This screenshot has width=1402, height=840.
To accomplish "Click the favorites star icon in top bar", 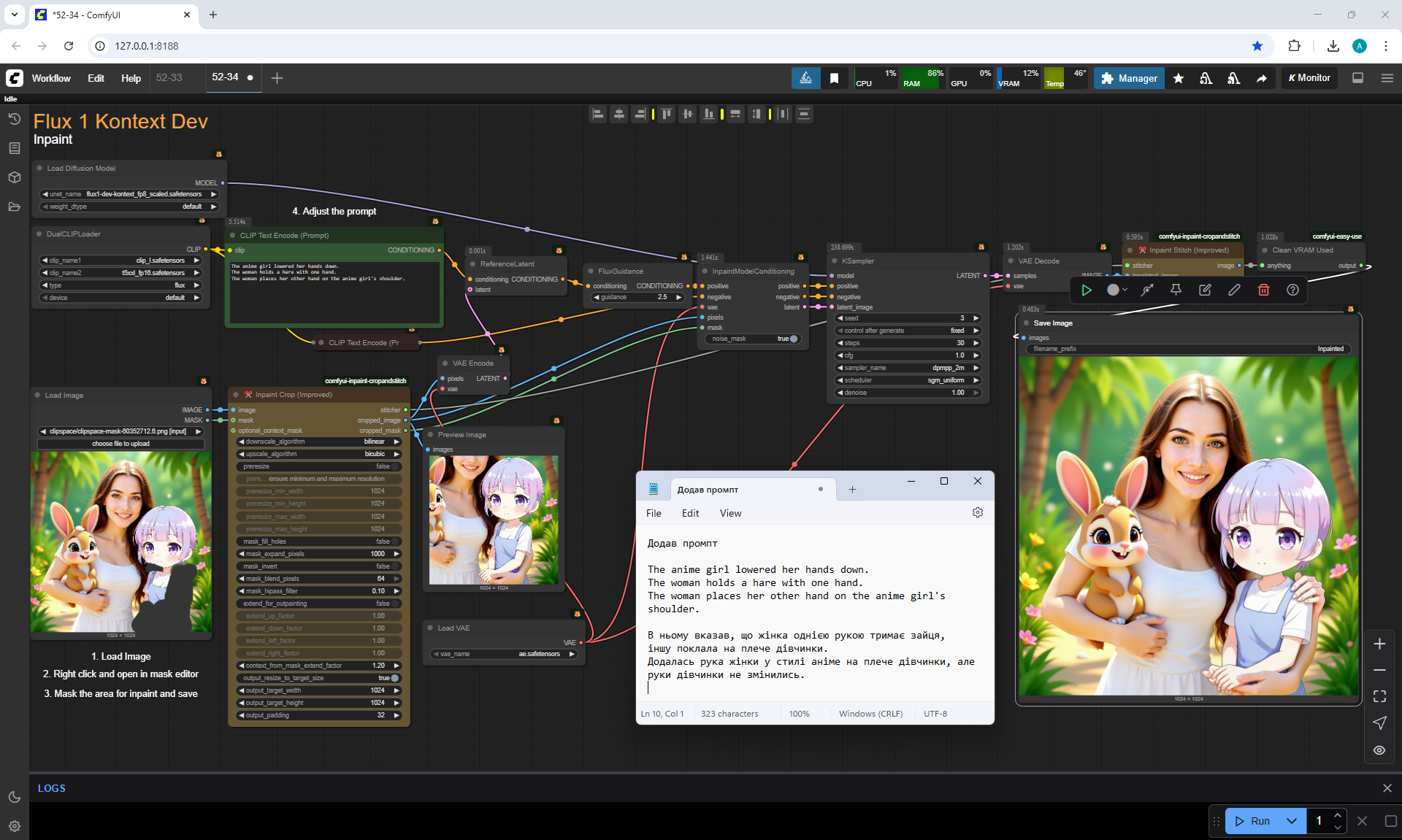I will 1179,78.
